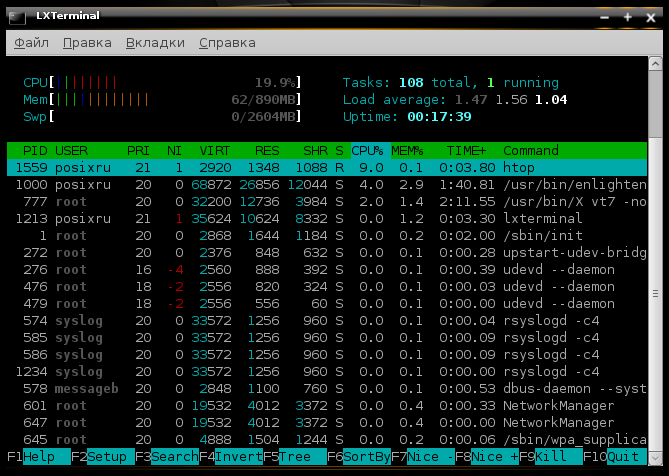Open the Справка menu
Viewport: 669px width, 476px height.
point(227,43)
